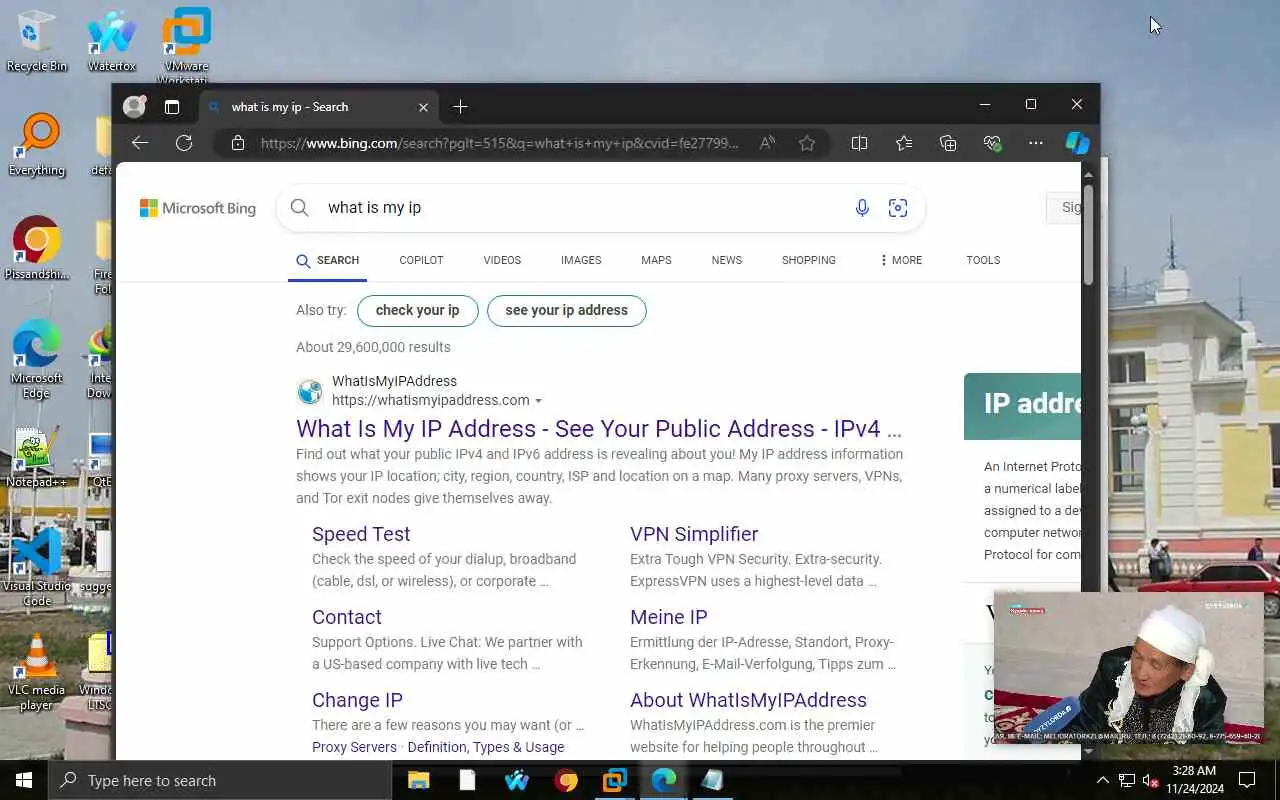The height and width of the screenshot is (800, 1280).
Task: Open File Explorer on taskbar
Action: (x=418, y=780)
